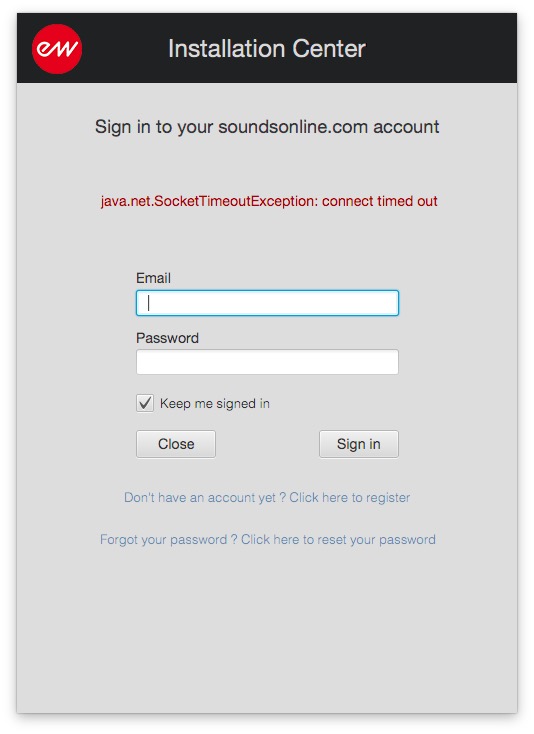Image resolution: width=534 pixels, height=734 pixels.
Task: Click inside the Password input field
Action: click(267, 362)
